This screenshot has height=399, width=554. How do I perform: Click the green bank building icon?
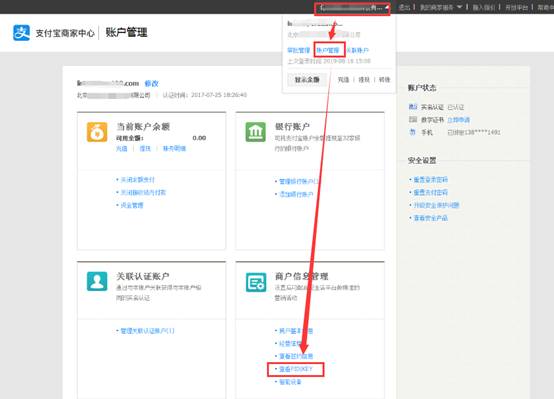pos(256,132)
